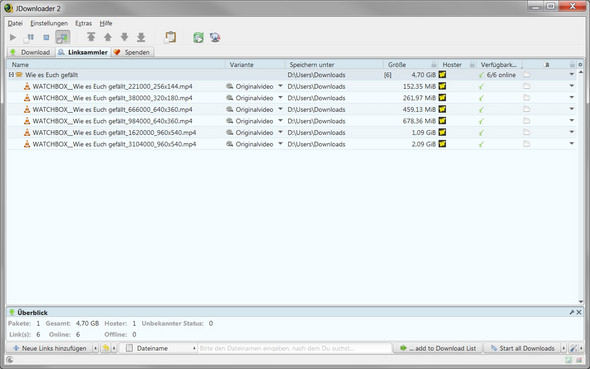Select file WATCHBOX__Wie es Euch gefällt_666000_640x360.mp4
Image resolution: width=590 pixels, height=369 pixels.
113,109
